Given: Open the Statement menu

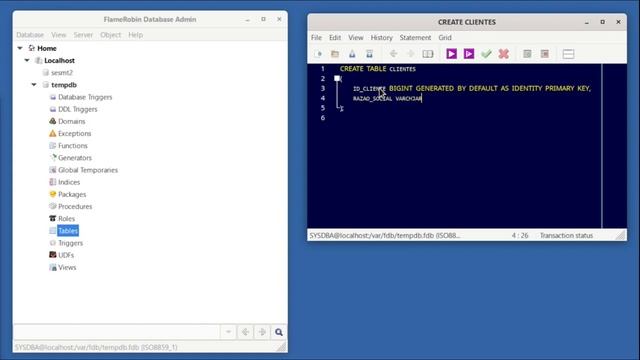Looking at the screenshot, I should click(x=415, y=38).
